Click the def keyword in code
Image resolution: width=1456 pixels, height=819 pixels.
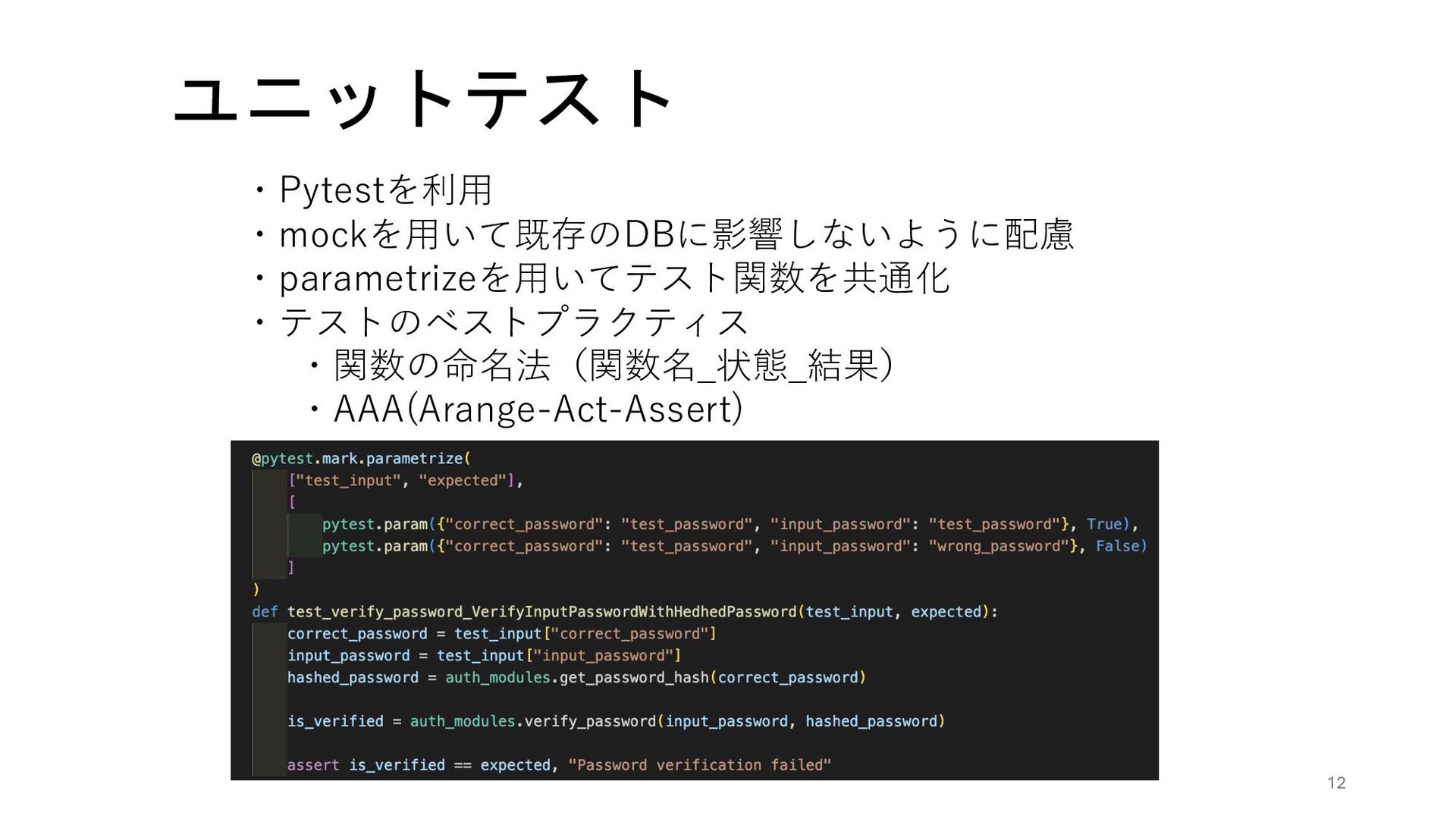tap(265, 612)
